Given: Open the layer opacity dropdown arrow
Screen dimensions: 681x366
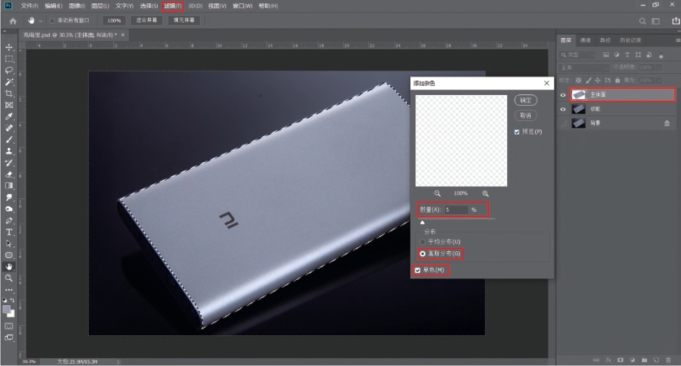Looking at the screenshot, I should coord(659,68).
